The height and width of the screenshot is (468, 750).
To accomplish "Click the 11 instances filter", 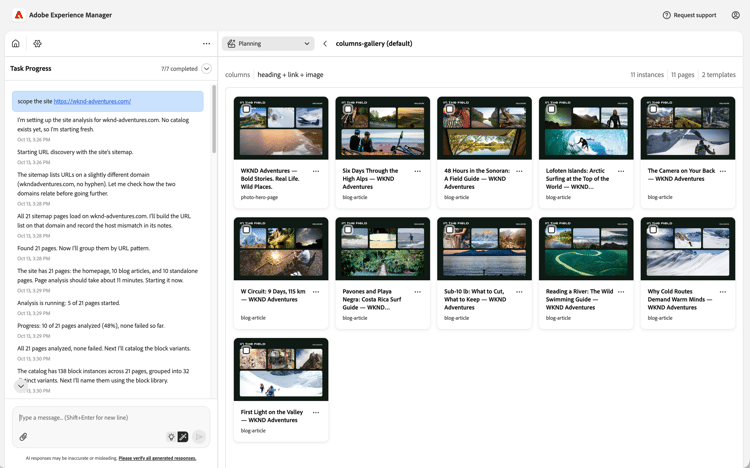I will pyautogui.click(x=647, y=75).
